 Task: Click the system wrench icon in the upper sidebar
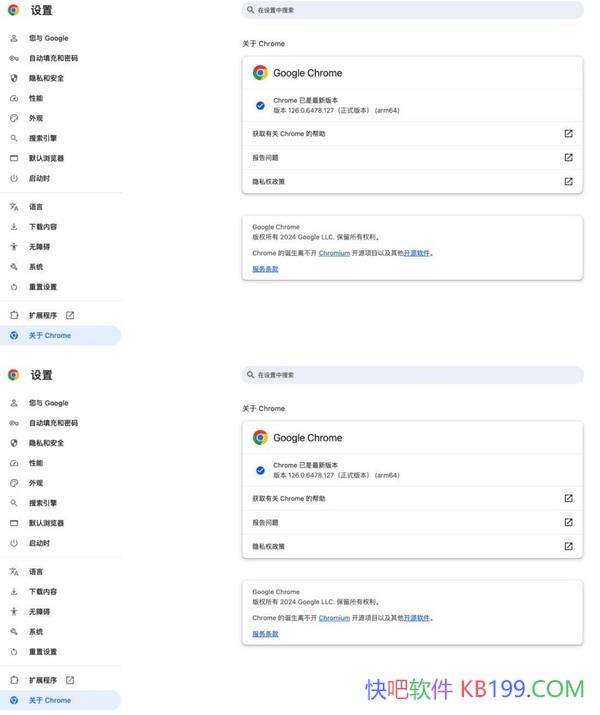tap(14, 267)
